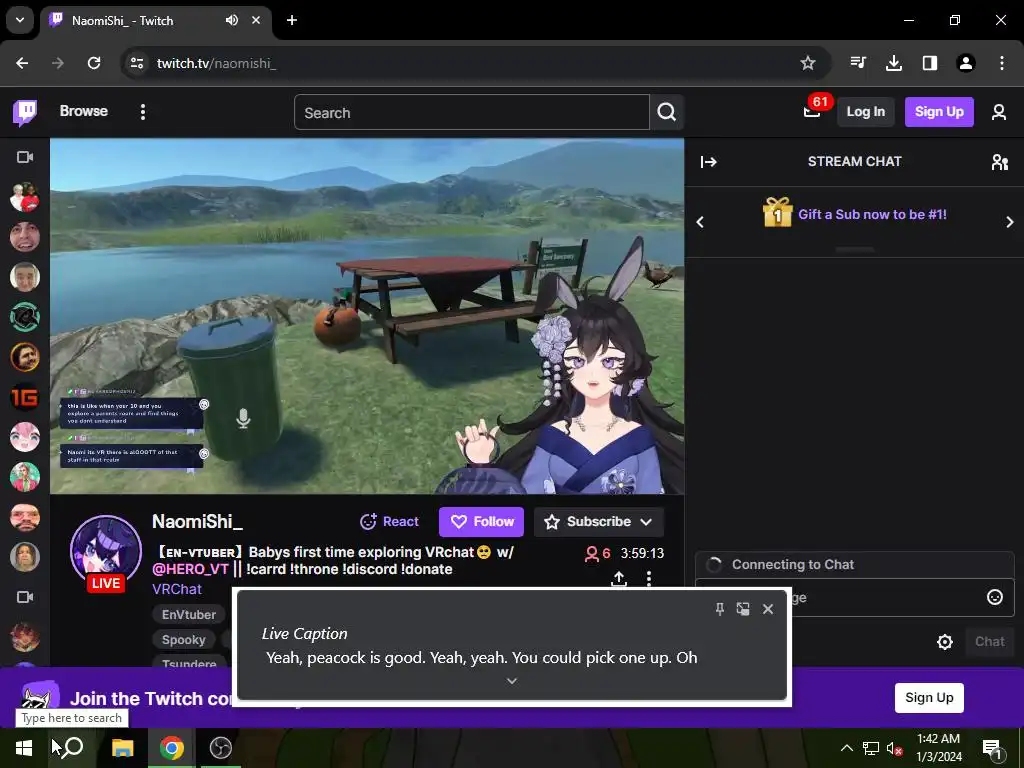The image size is (1024, 768).
Task: Click the search magnifier button
Action: click(x=667, y=112)
